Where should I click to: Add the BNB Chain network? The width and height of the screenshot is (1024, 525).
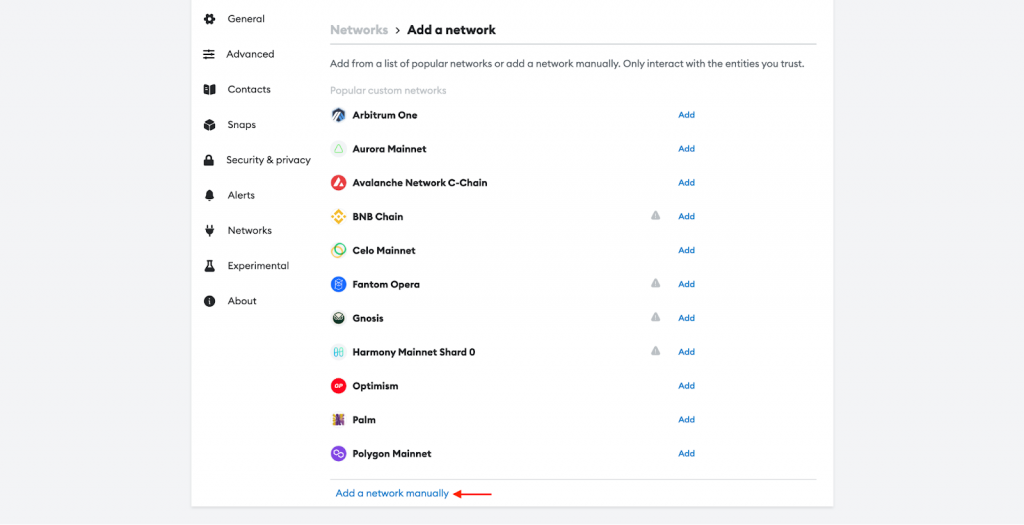[686, 217]
